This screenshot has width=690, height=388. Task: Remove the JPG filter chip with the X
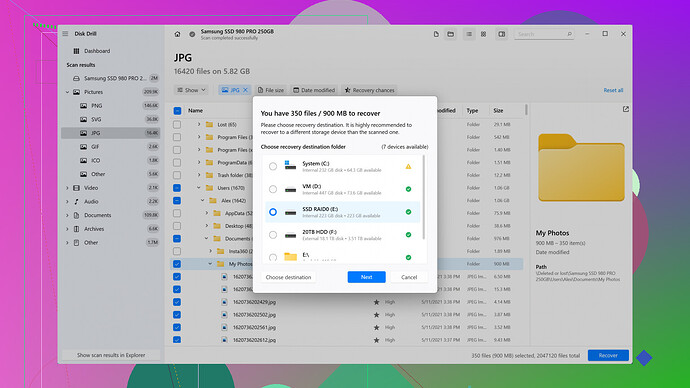coord(246,90)
